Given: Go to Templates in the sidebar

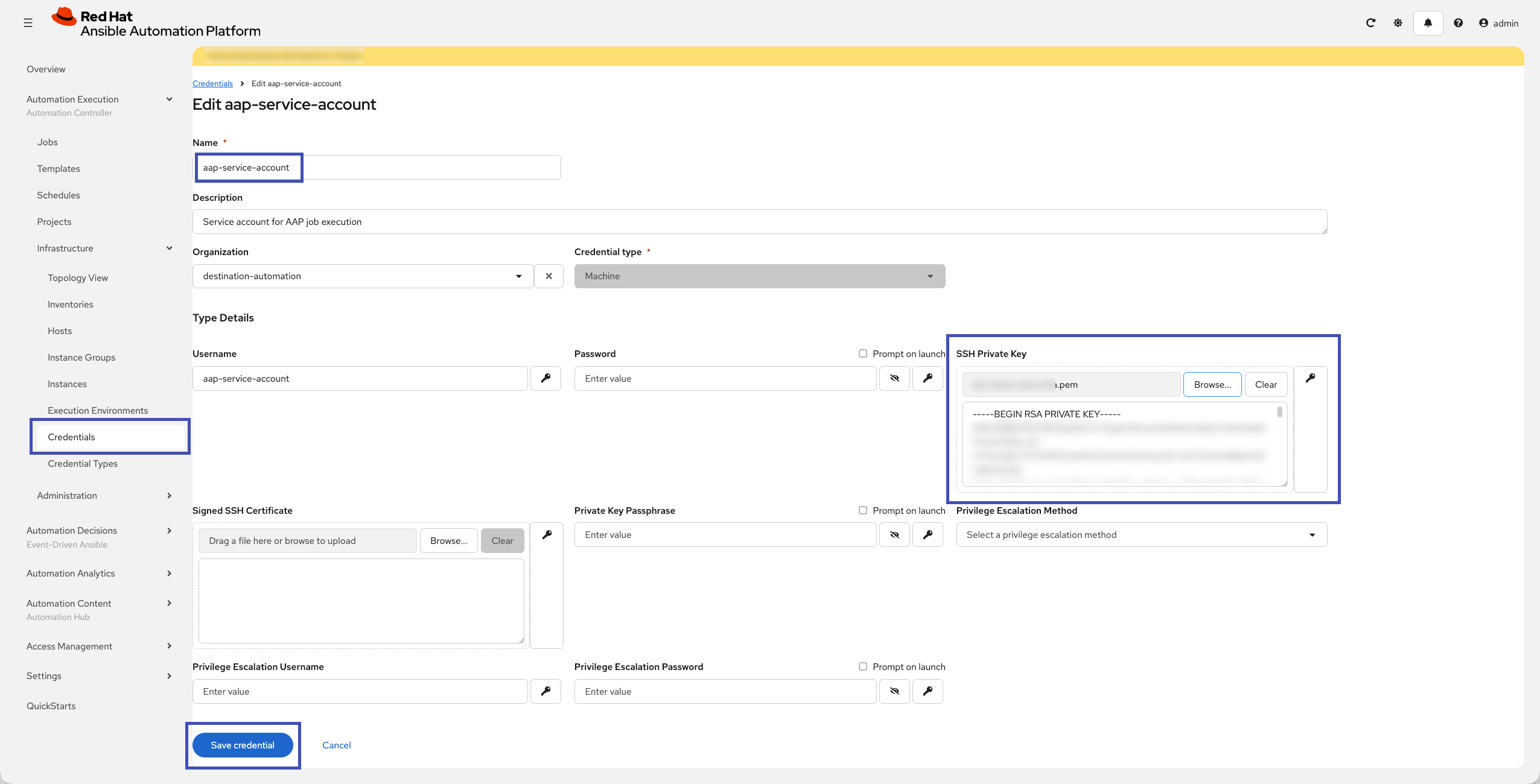Looking at the screenshot, I should pyautogui.click(x=59, y=169).
